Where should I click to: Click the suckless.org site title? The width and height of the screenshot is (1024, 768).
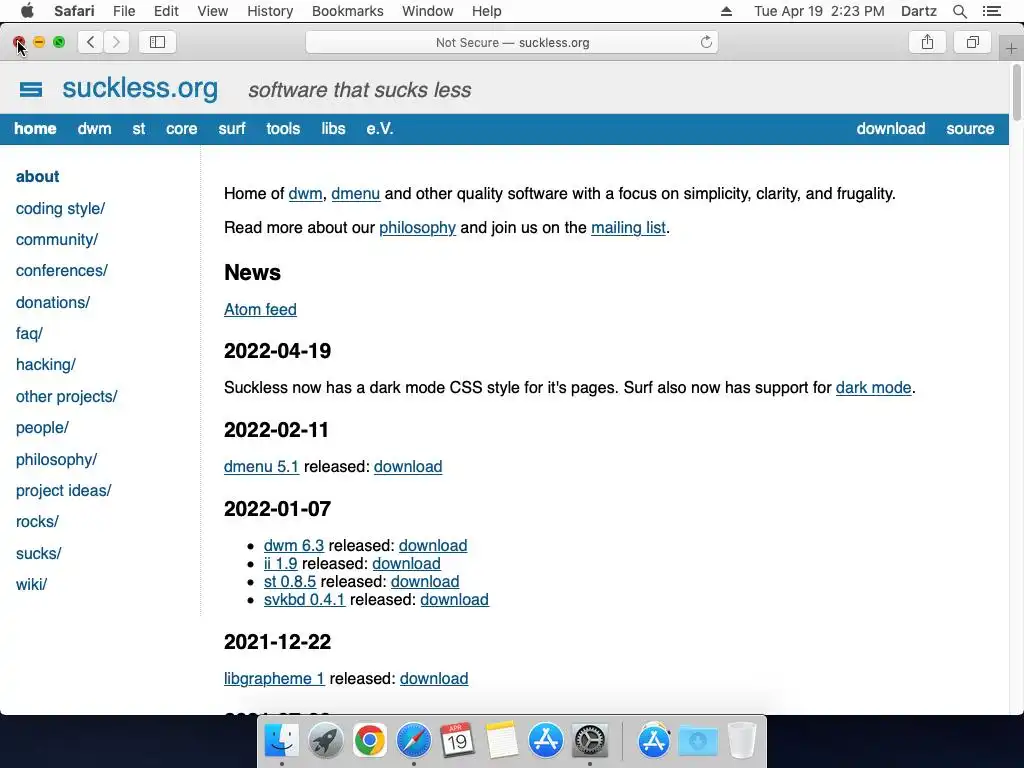pos(140,88)
